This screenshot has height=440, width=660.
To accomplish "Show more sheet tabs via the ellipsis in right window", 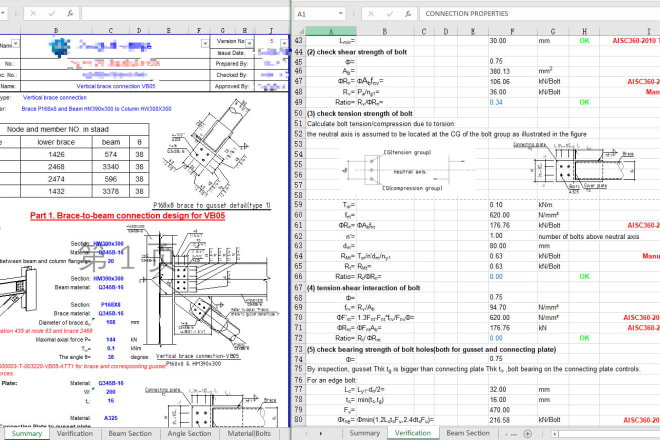I will tap(512, 434).
